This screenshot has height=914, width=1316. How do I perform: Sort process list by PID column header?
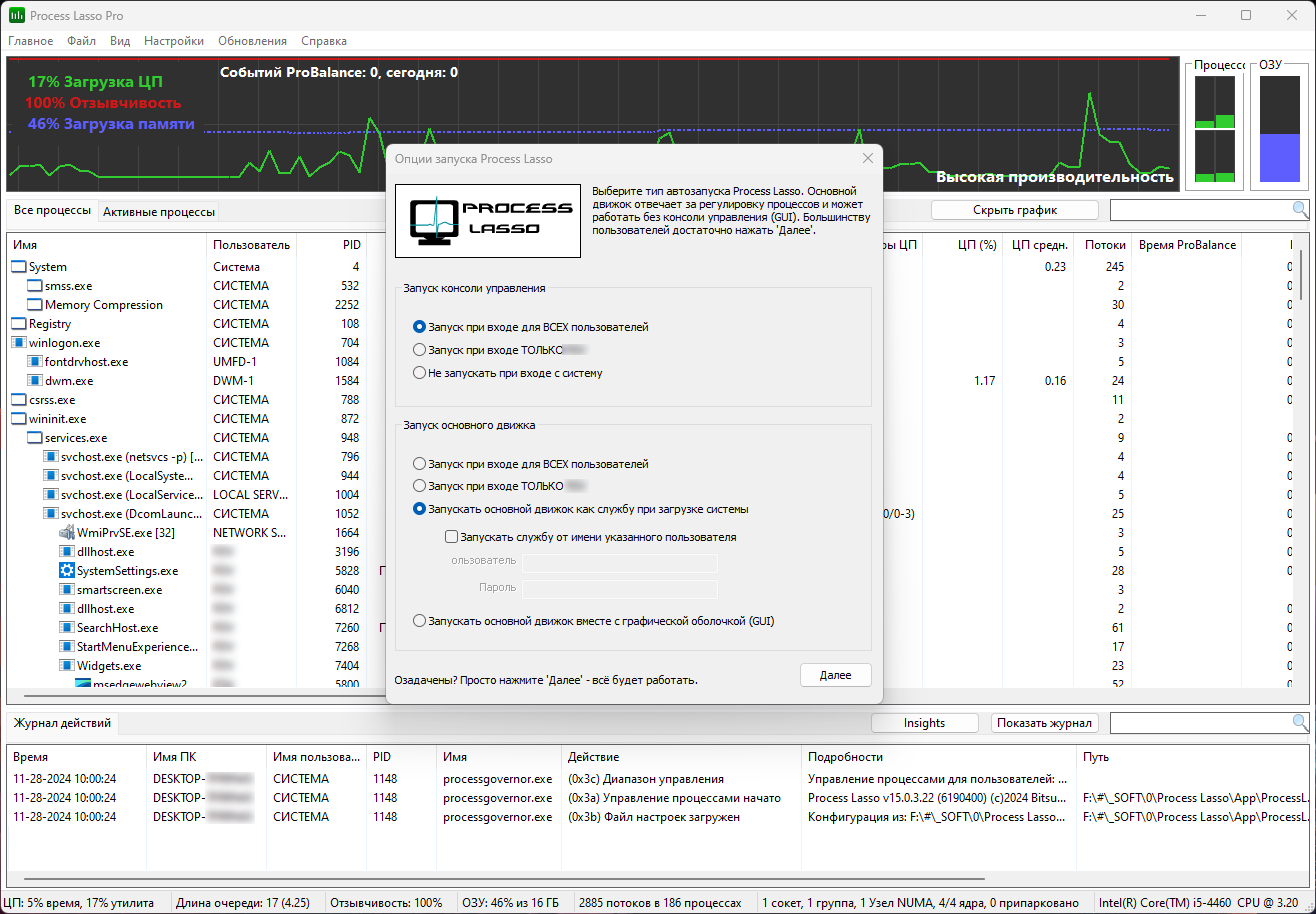coord(331,245)
